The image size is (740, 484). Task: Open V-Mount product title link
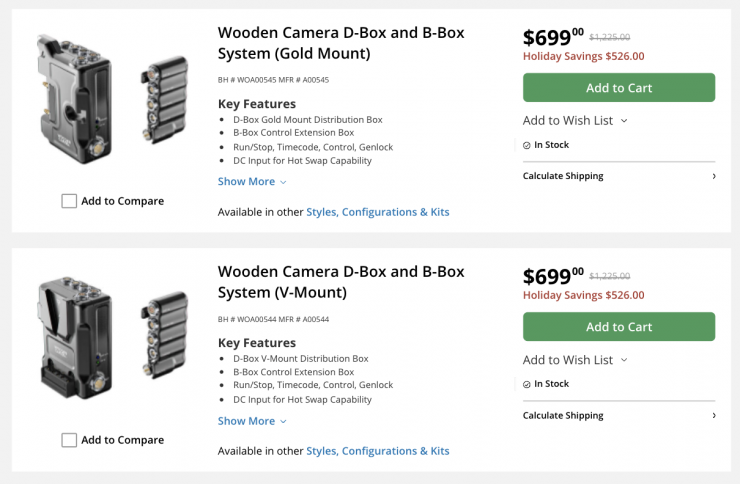341,282
